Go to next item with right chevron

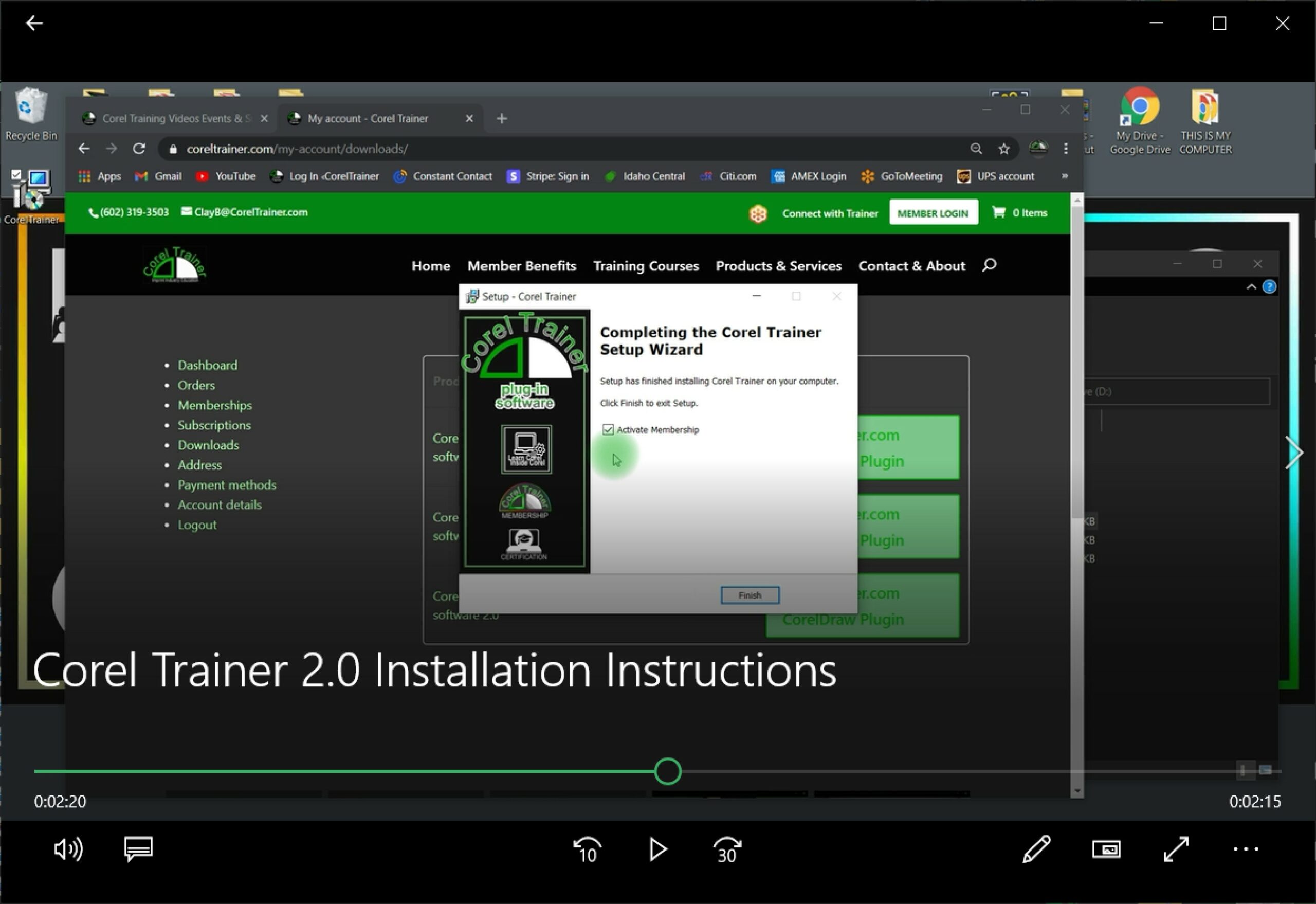(1294, 453)
